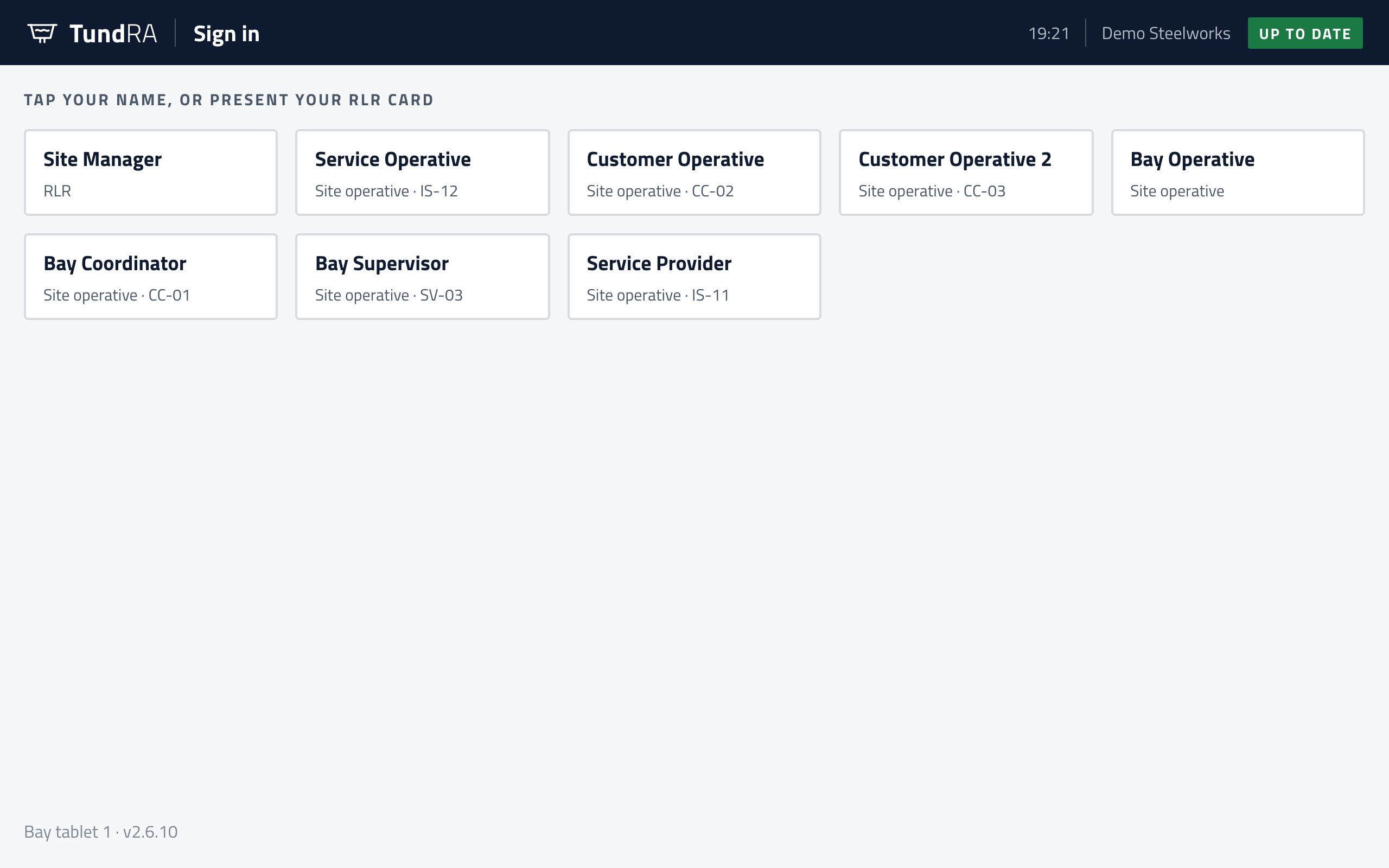Choose Customer Operative 2 card

click(966, 173)
